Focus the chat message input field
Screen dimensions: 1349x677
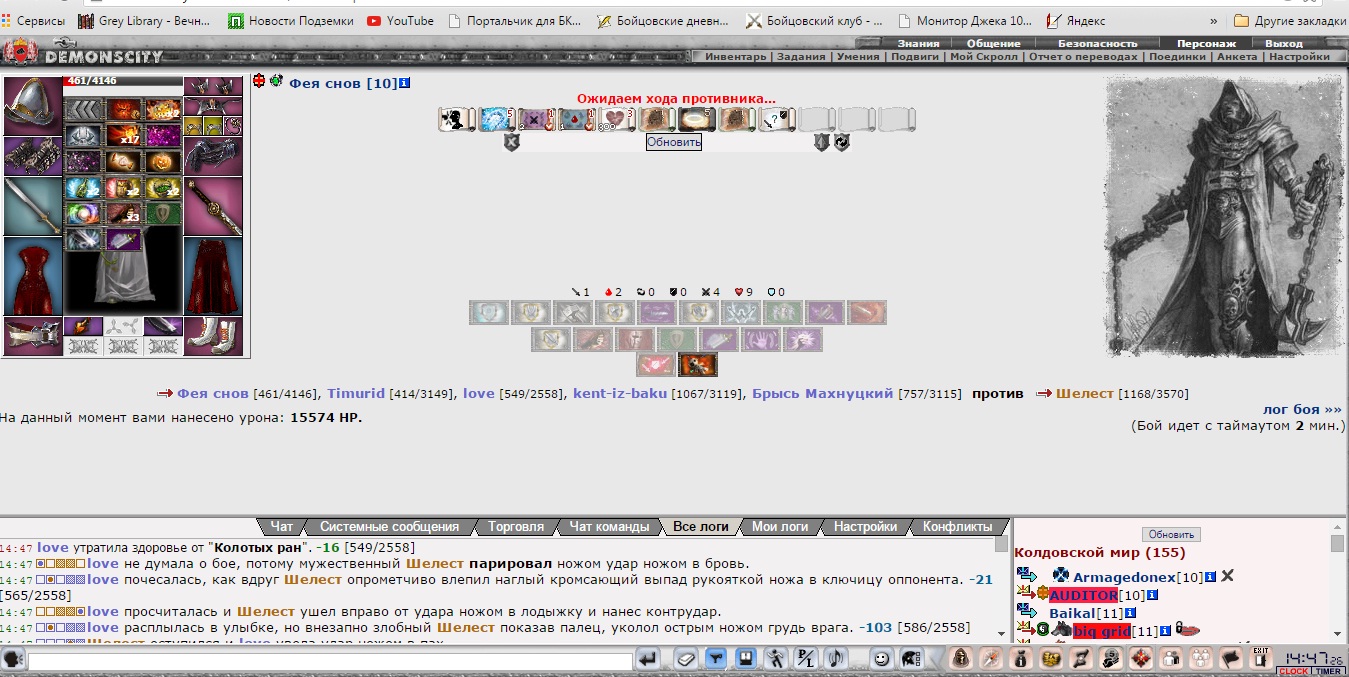pos(330,661)
